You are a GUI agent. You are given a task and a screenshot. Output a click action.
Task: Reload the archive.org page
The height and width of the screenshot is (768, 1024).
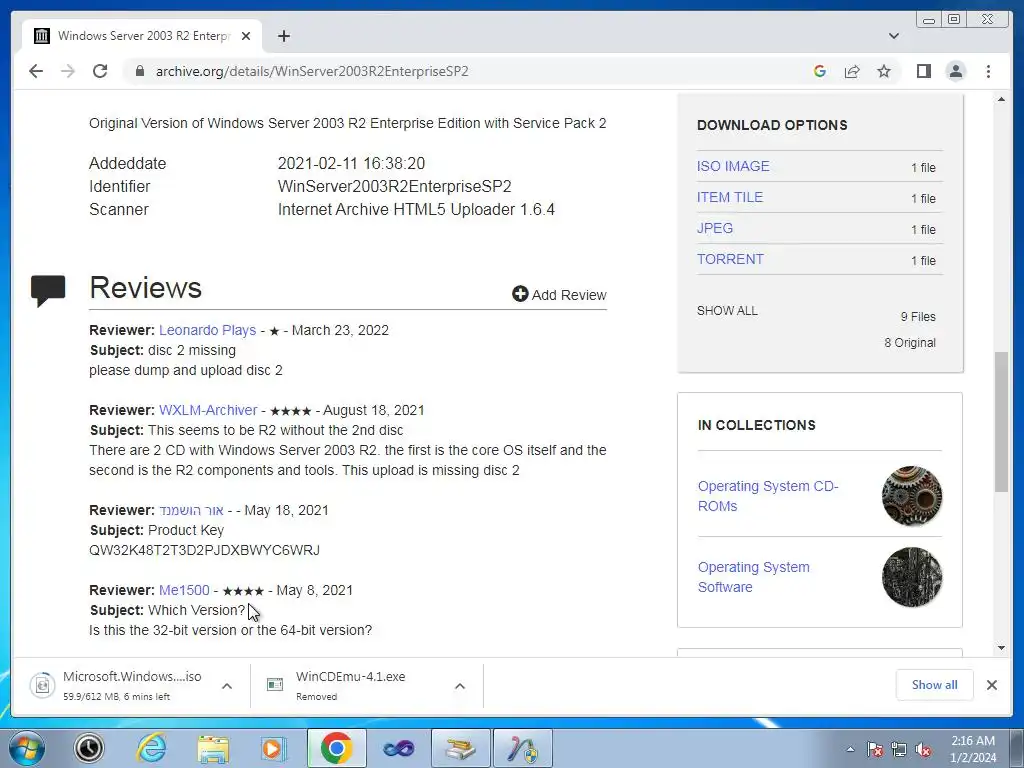(100, 71)
